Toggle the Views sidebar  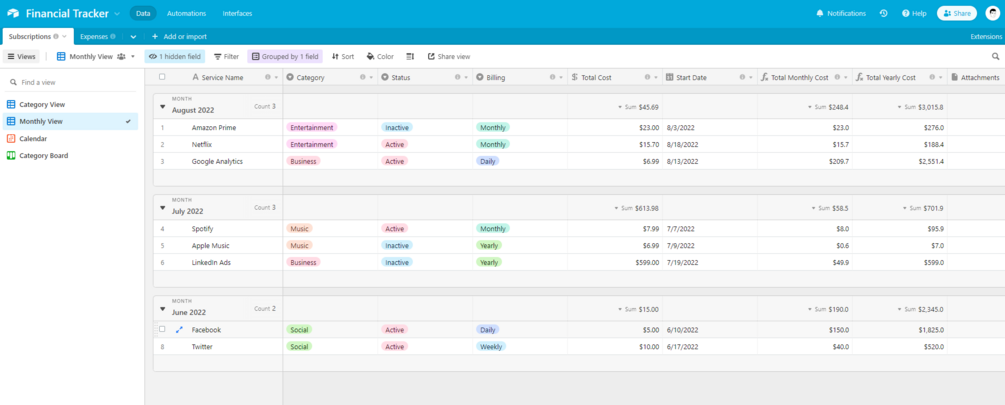22,56
